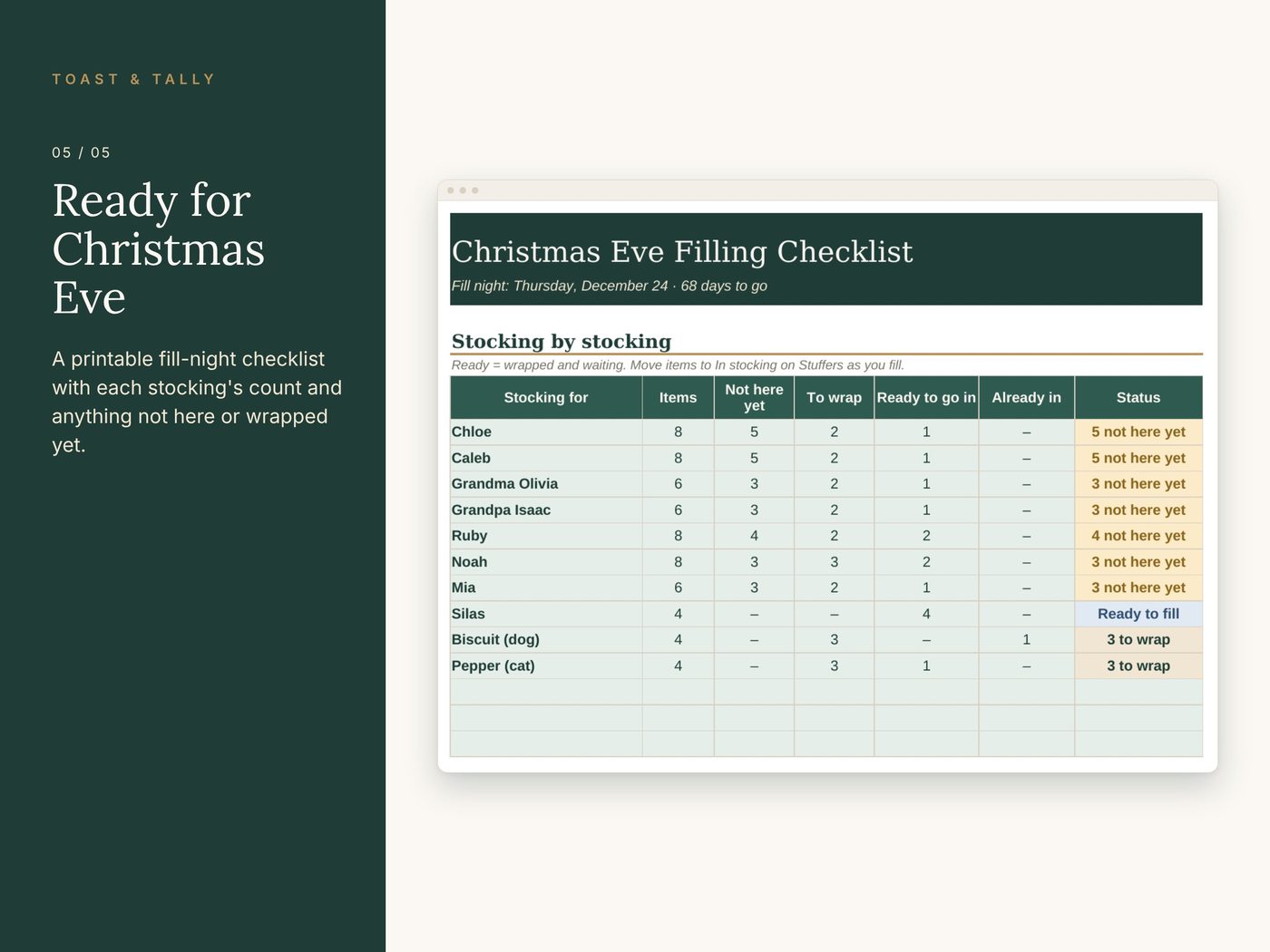Click Caleb's "5 not here yet" status
This screenshot has width=1270, height=952.
[x=1138, y=458]
